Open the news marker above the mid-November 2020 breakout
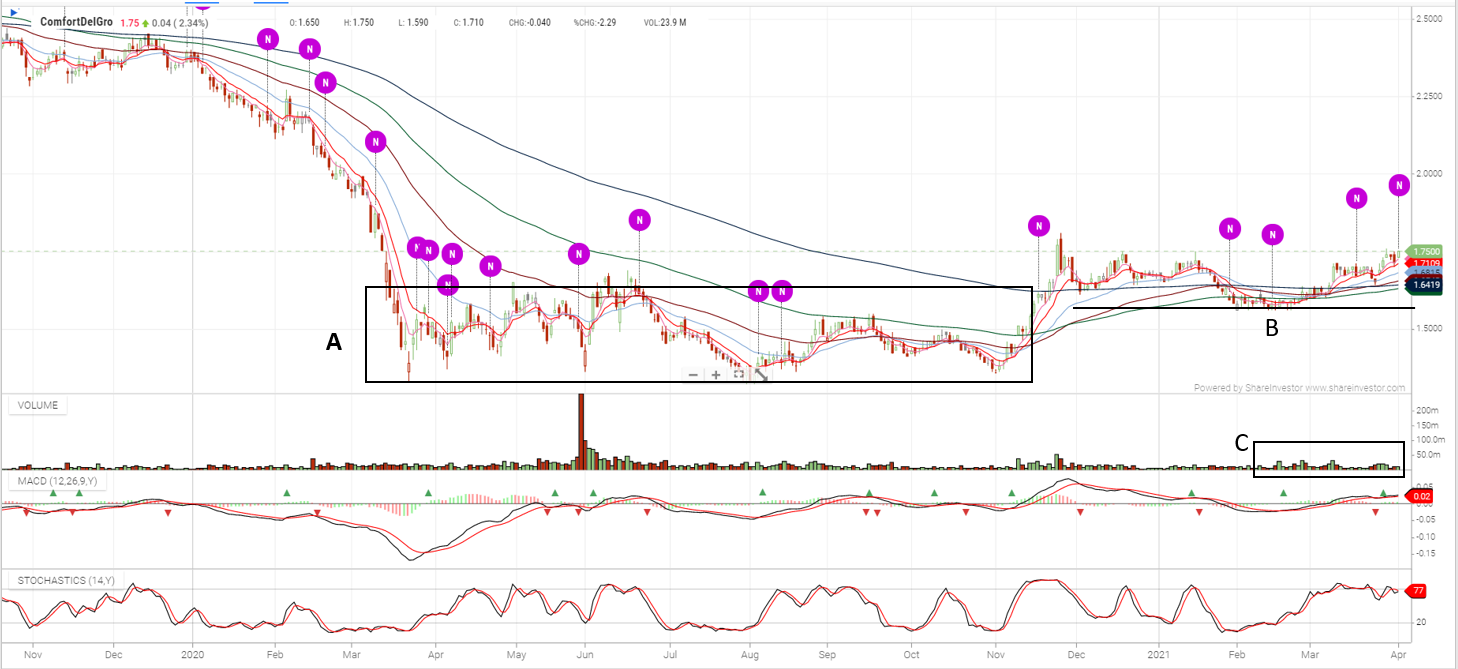The image size is (1458, 669). 1039,226
